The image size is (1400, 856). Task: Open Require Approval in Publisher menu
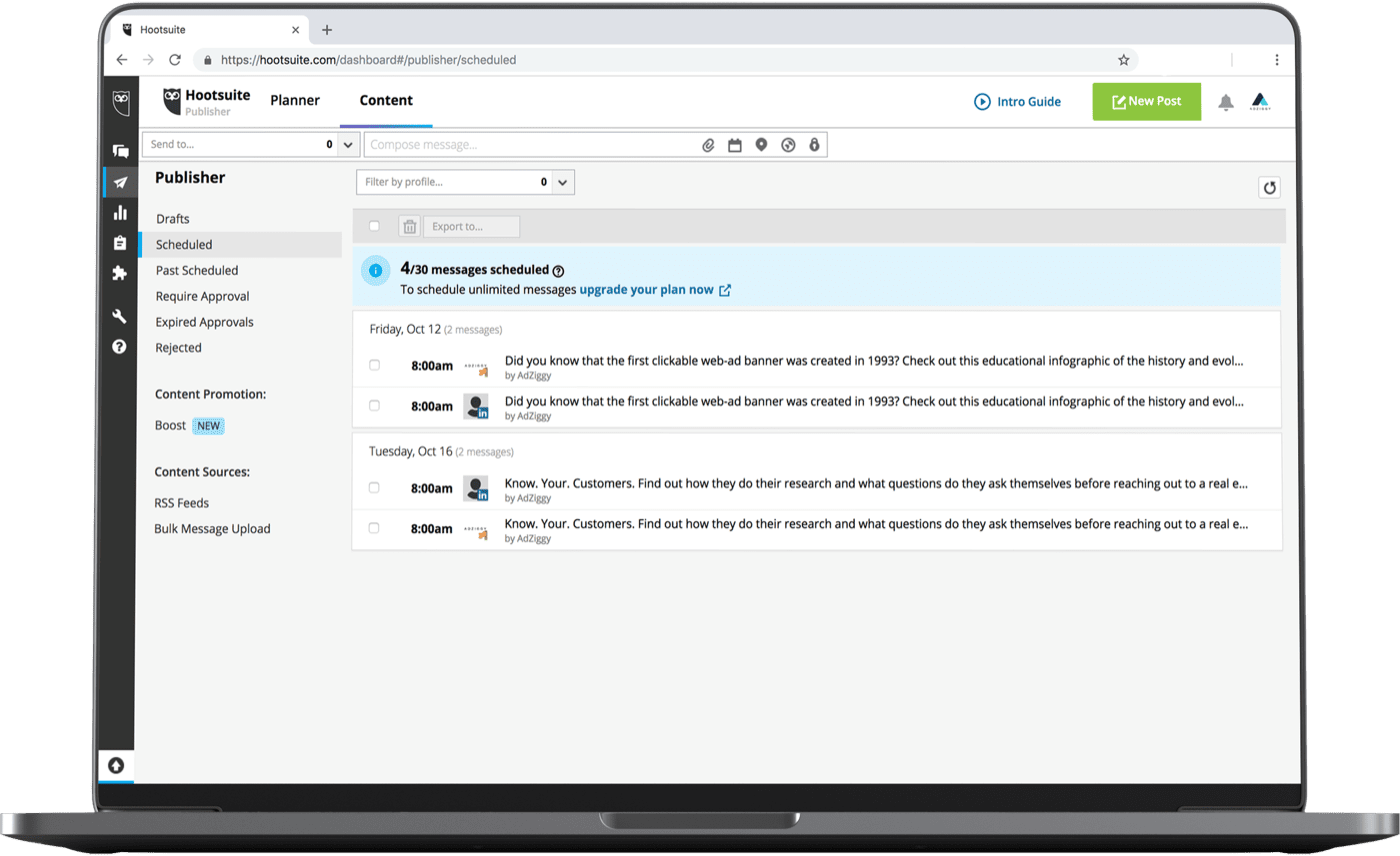click(x=202, y=297)
